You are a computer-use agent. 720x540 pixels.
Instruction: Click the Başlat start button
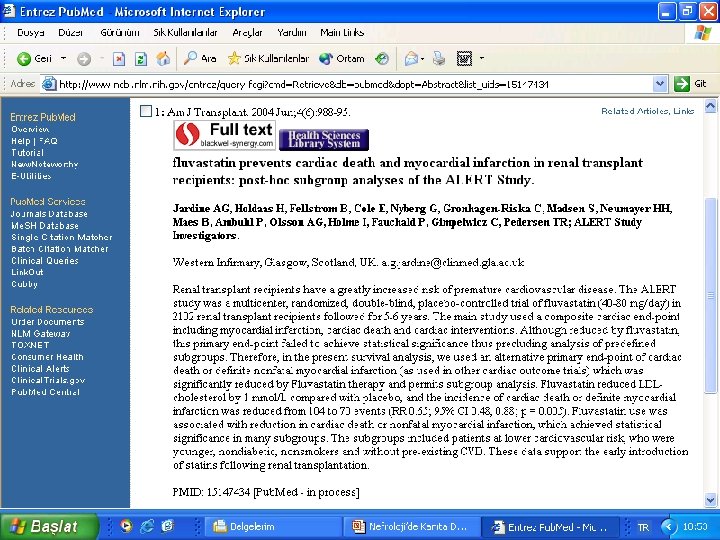[49, 526]
